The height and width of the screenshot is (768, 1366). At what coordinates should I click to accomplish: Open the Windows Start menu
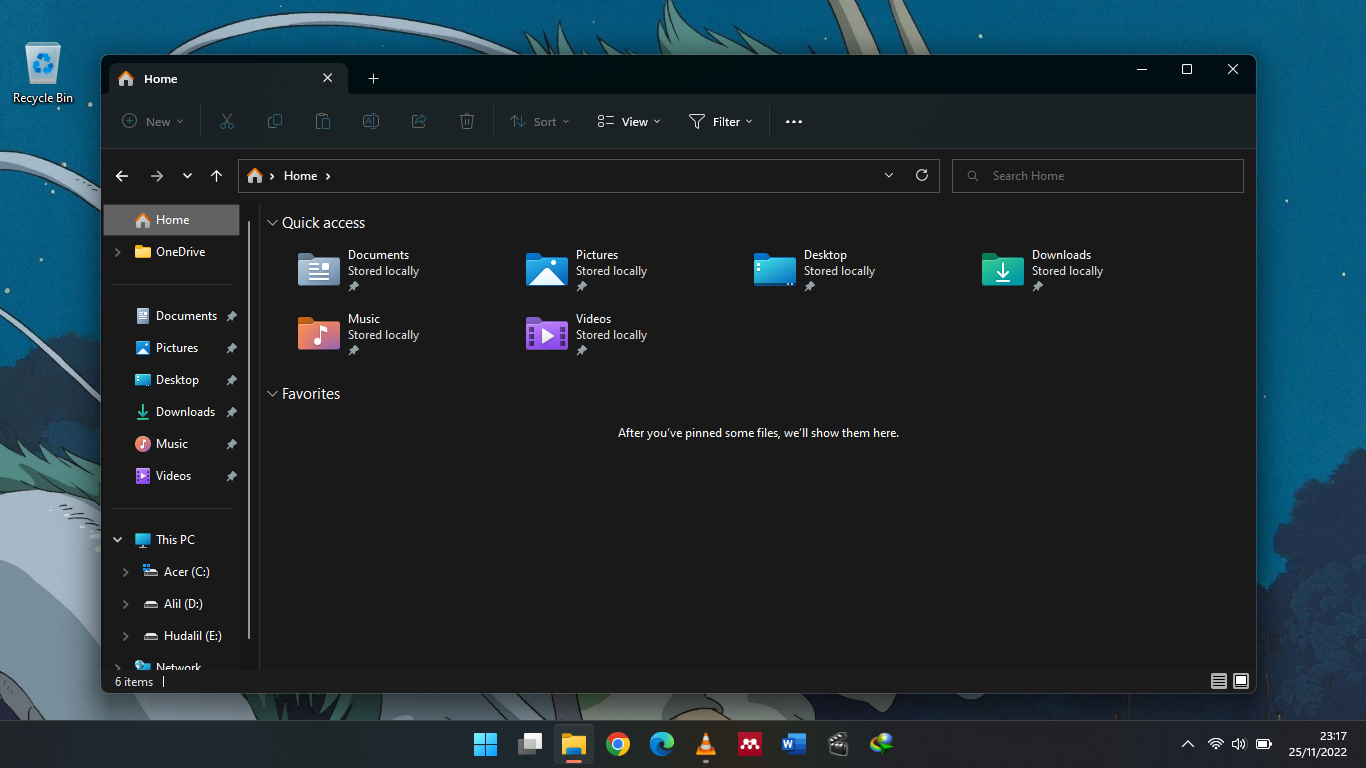pos(485,744)
